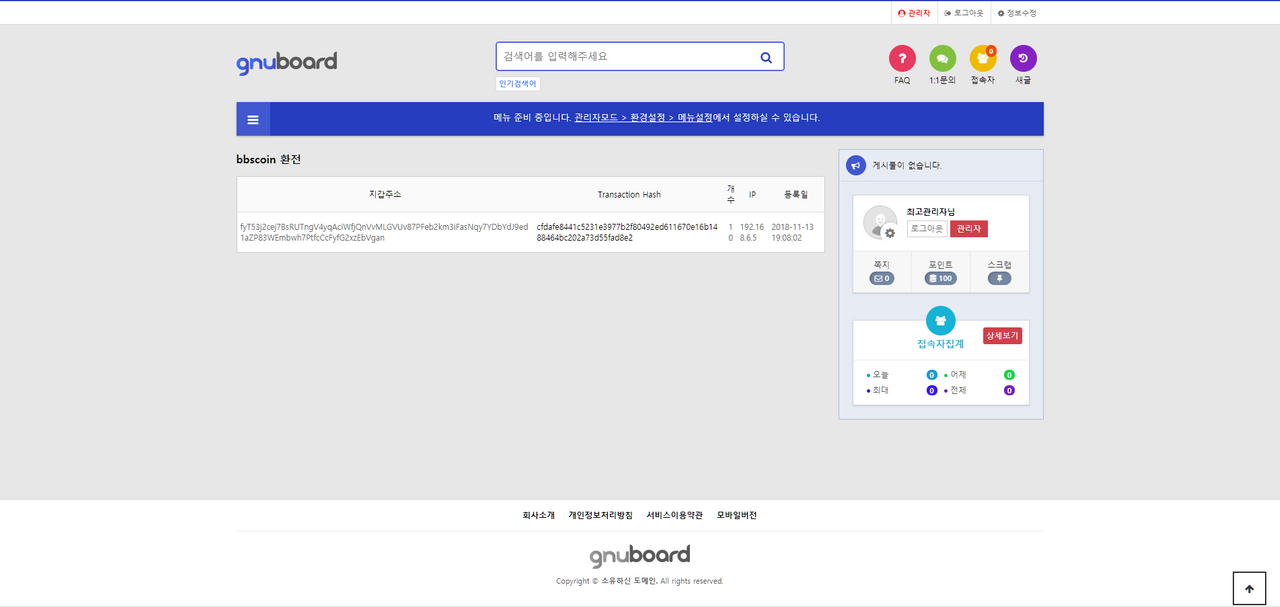Click the 포인트 100 badge
The height and width of the screenshot is (607, 1280).
[940, 278]
